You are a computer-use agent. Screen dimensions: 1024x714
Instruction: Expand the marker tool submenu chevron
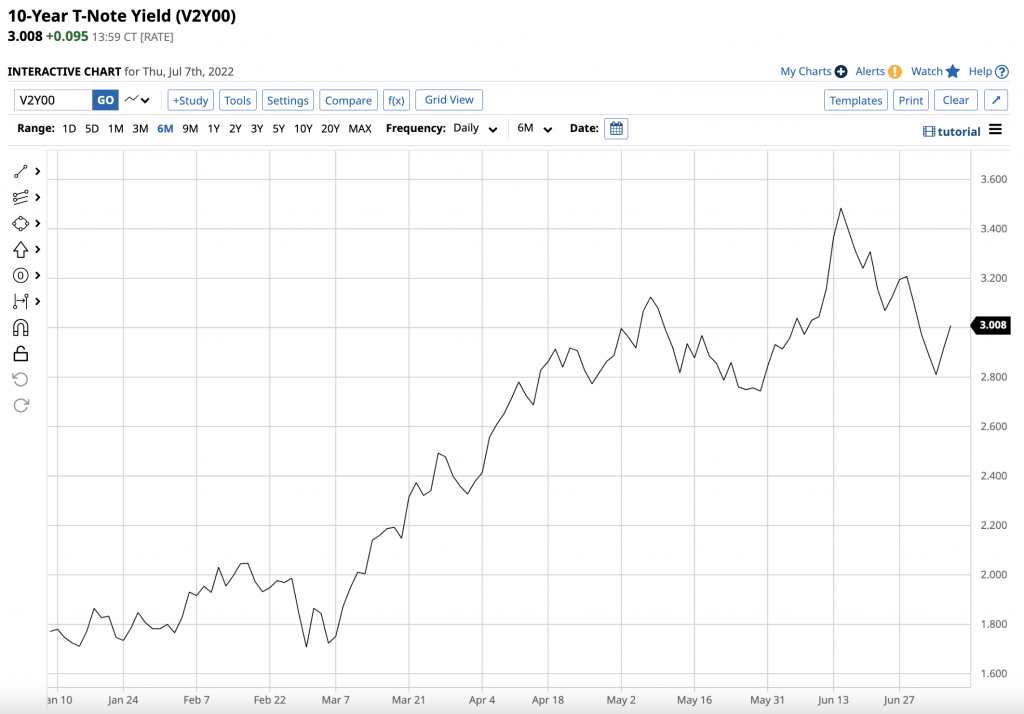pyautogui.click(x=38, y=276)
